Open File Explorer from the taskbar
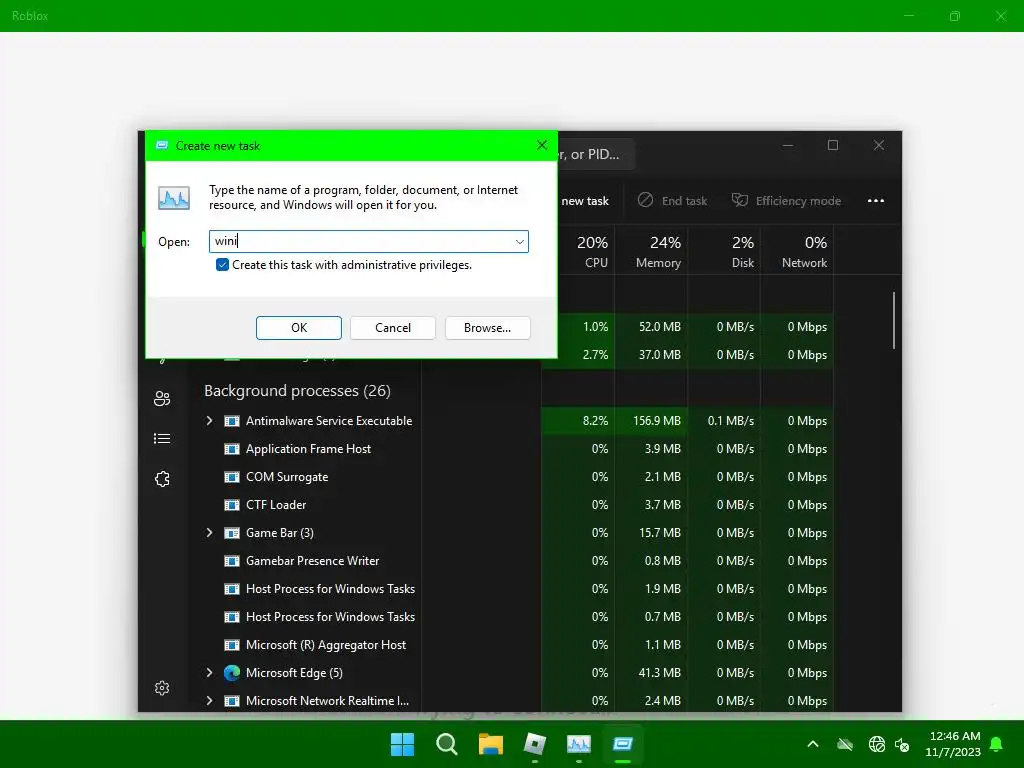The image size is (1024, 768). coord(490,744)
